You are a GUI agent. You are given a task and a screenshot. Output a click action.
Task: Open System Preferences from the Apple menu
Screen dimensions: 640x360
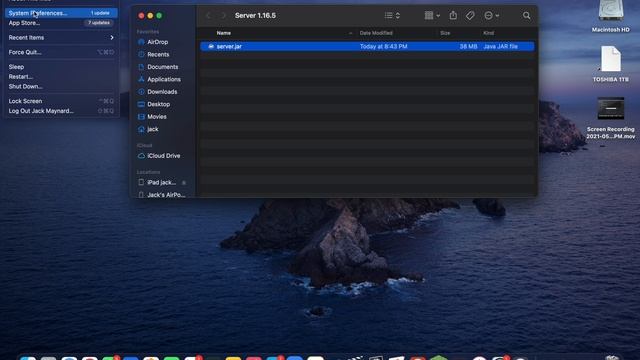pyautogui.click(x=61, y=13)
